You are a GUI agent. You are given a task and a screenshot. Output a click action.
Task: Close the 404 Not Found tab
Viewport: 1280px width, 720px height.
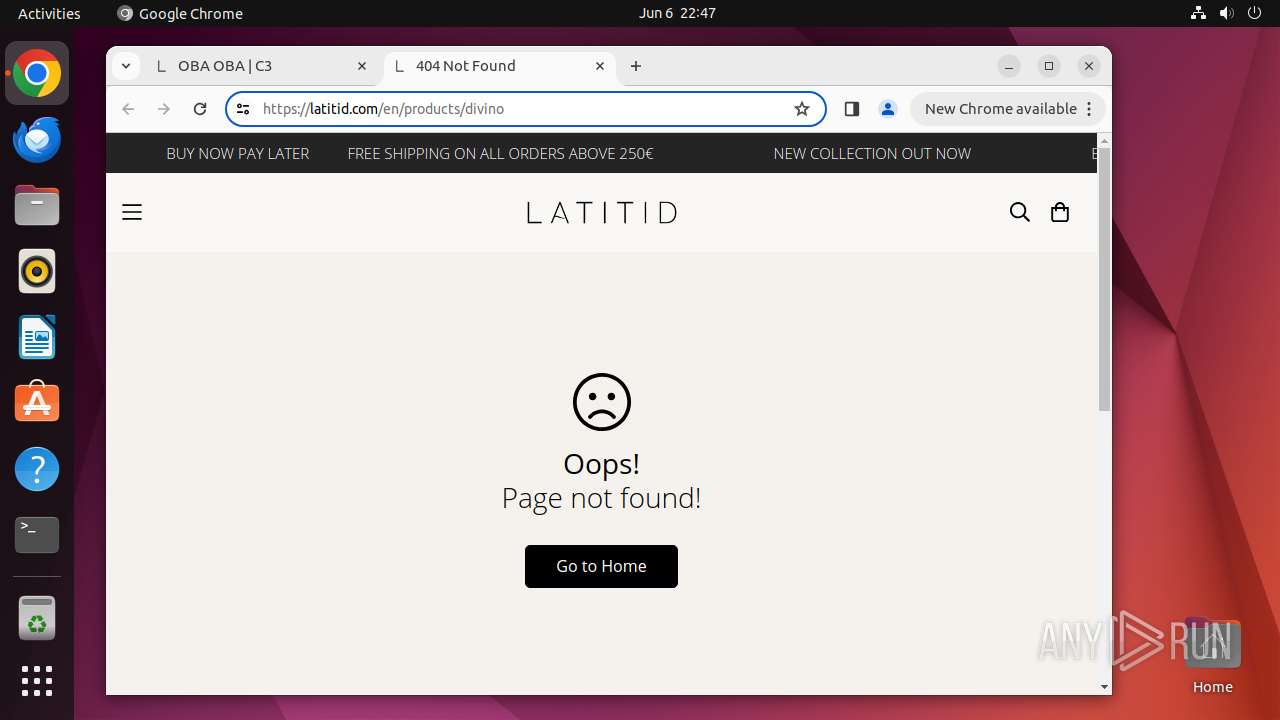click(600, 66)
